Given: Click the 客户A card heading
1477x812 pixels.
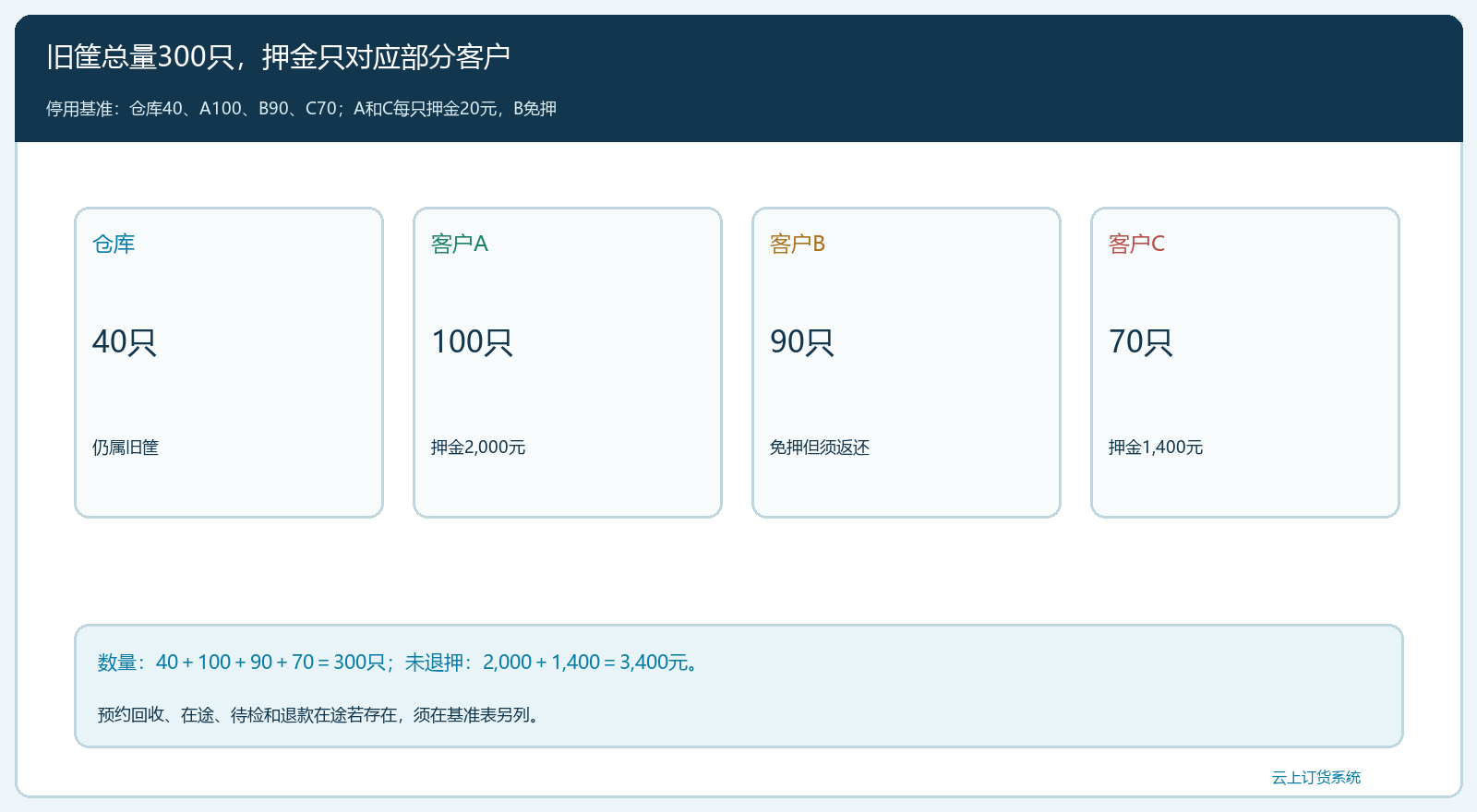Looking at the screenshot, I should coord(459,244).
